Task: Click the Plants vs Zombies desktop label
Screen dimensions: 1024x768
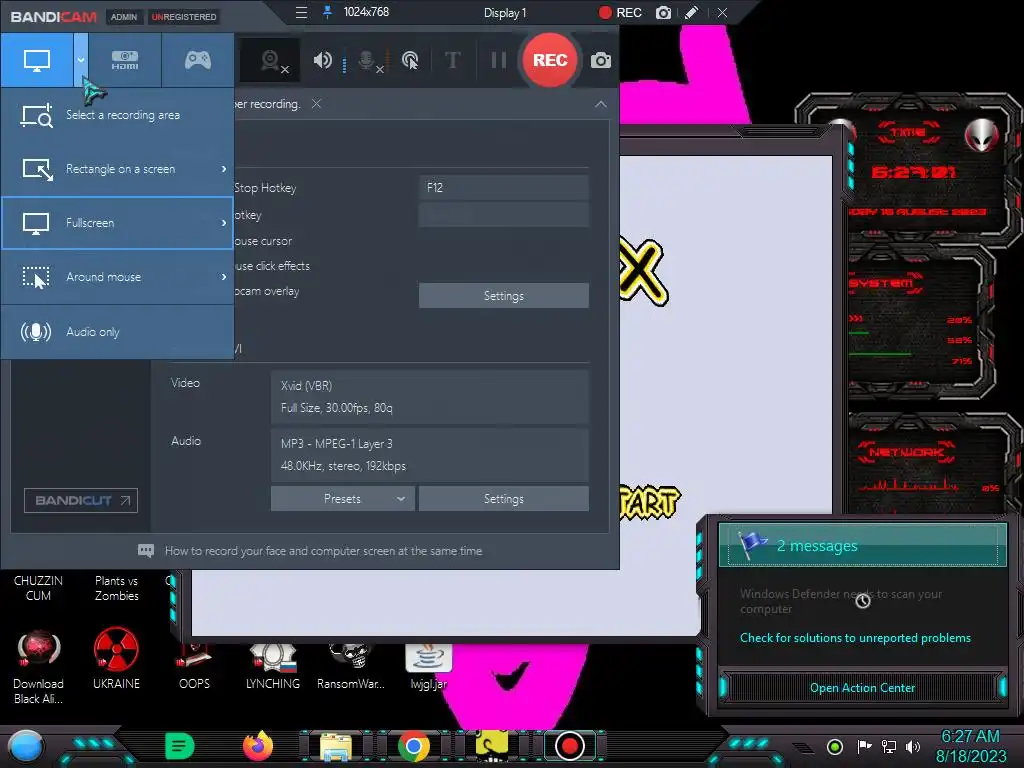Action: (x=116, y=588)
